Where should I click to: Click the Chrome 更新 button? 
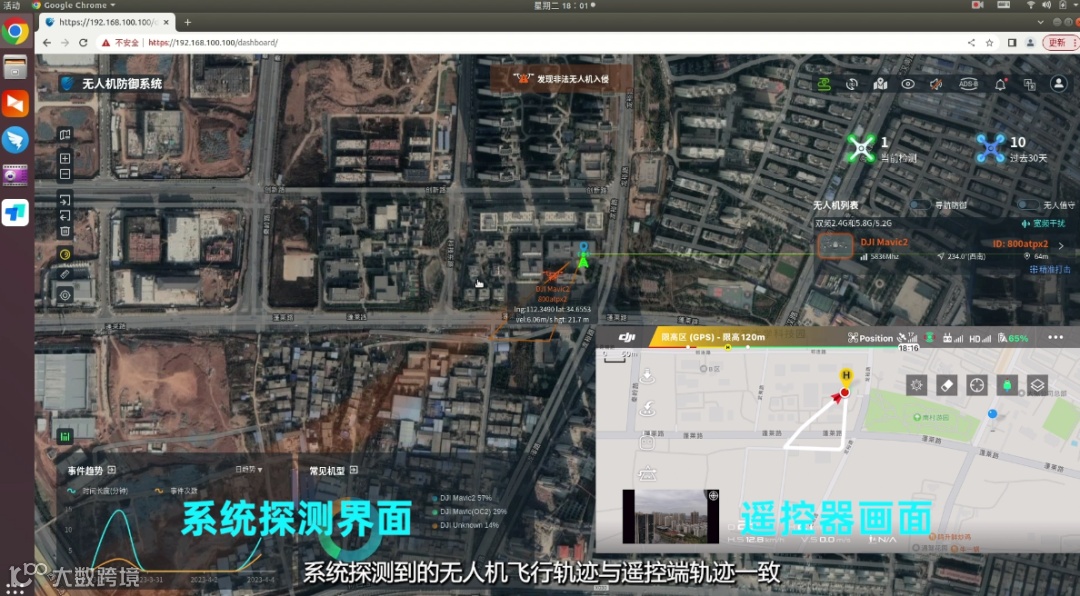tap(1060, 43)
